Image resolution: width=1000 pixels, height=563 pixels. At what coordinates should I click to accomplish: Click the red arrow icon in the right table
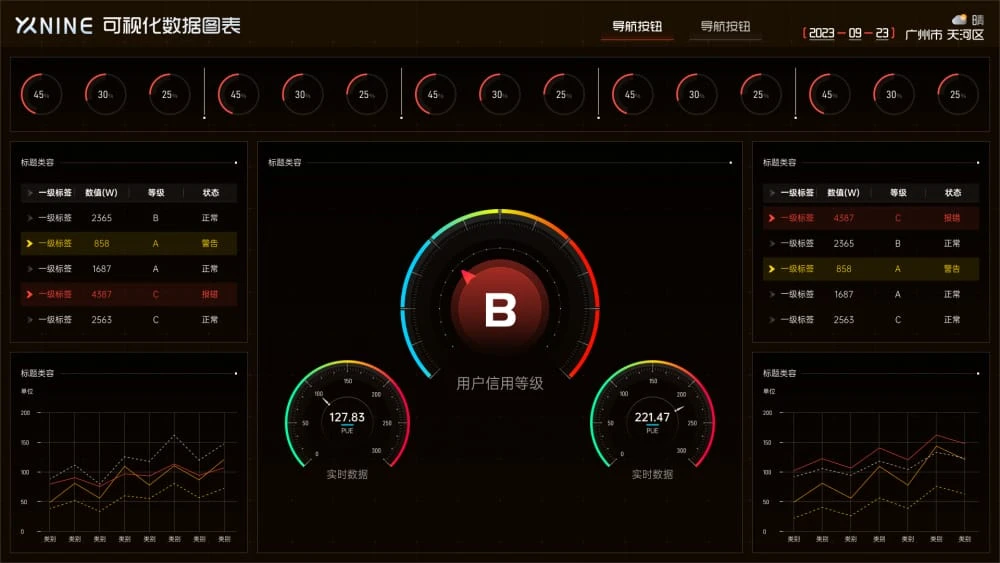[x=772, y=217]
